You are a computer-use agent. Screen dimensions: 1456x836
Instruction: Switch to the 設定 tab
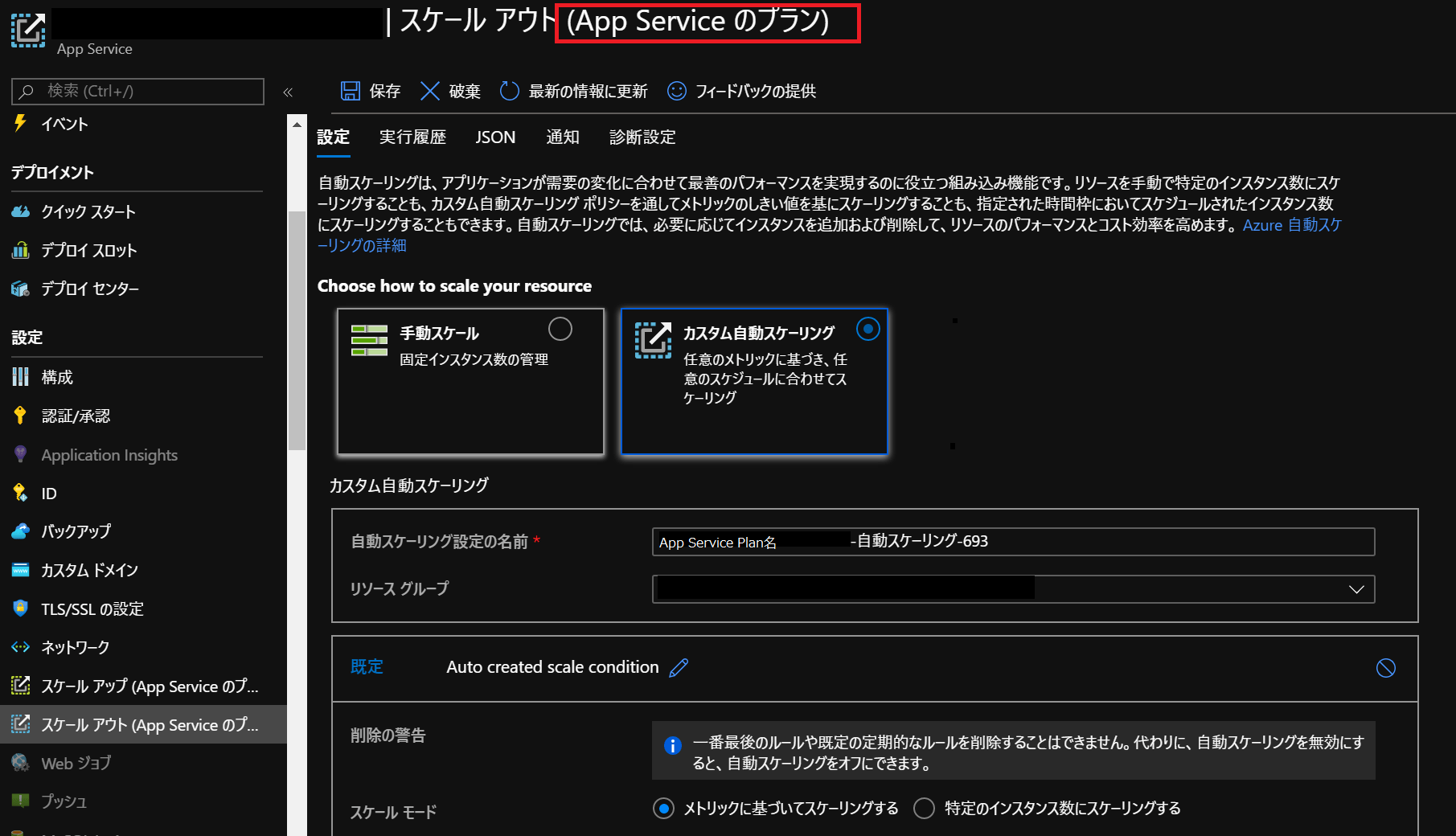point(333,137)
